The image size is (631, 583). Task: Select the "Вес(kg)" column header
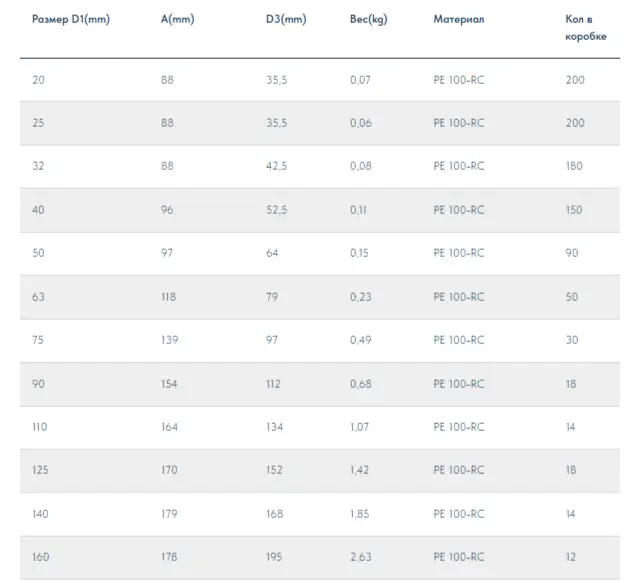(x=368, y=19)
